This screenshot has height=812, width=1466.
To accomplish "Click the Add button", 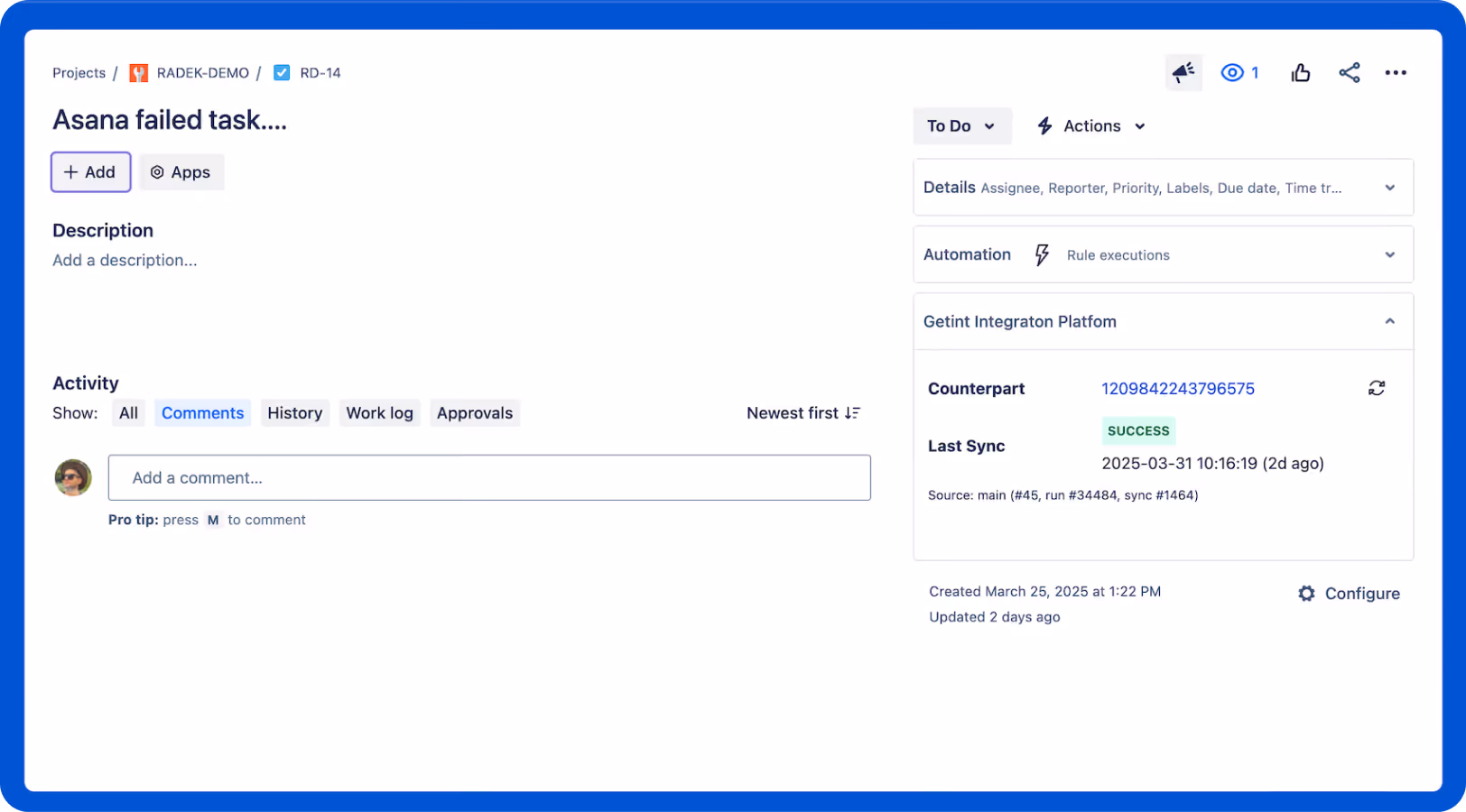I will 90,172.
